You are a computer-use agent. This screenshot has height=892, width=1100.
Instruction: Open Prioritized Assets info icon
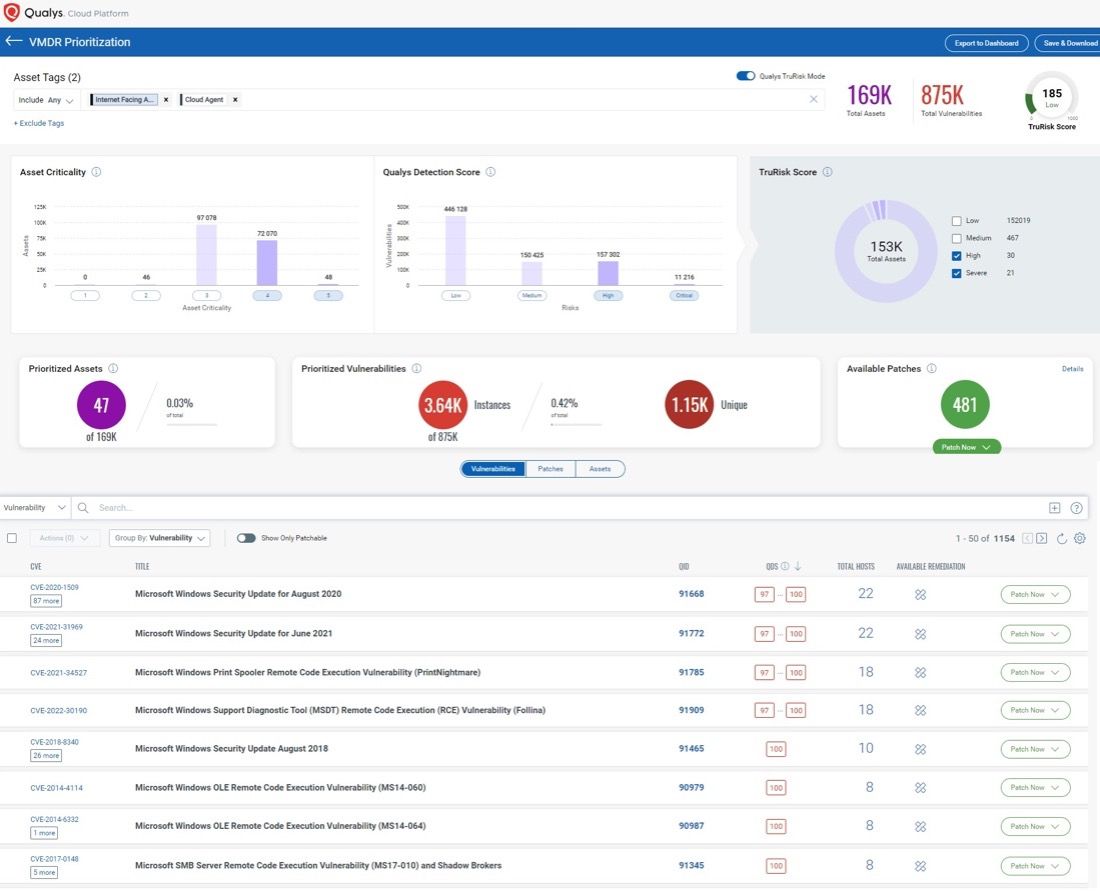point(113,369)
